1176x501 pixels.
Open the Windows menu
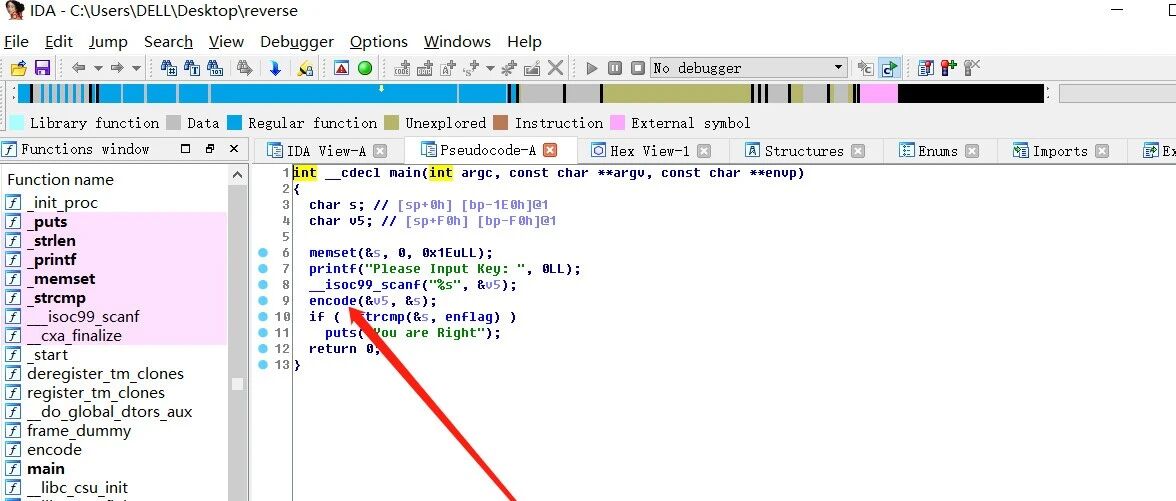coord(457,42)
